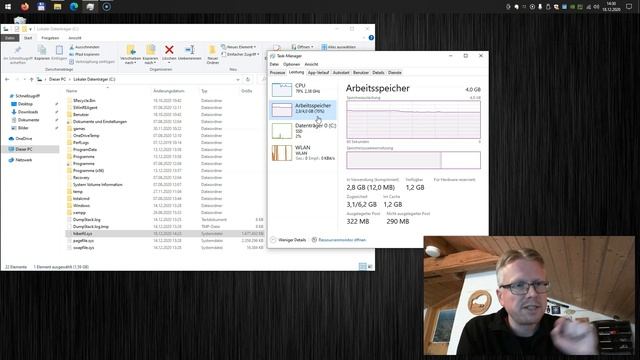Image resolution: width=640 pixels, height=360 pixels.
Task: Click Weniger Details in Task Manager
Action: click(288, 240)
